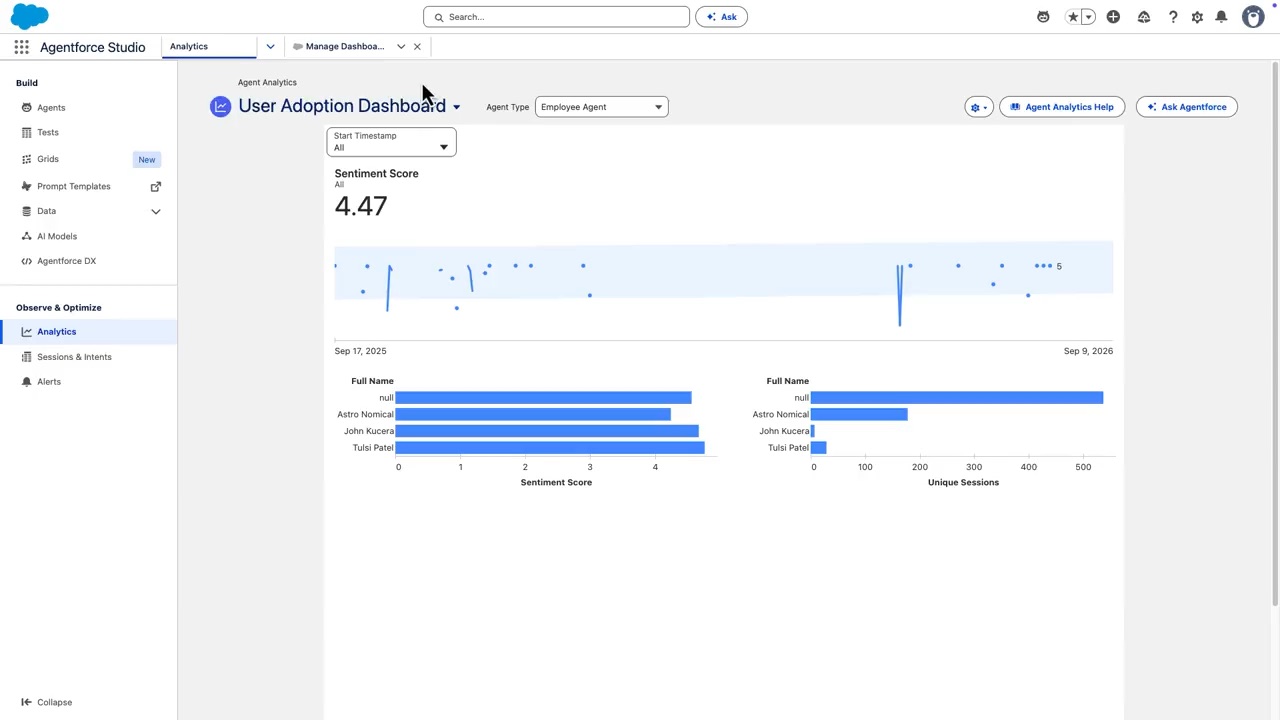The height and width of the screenshot is (720, 1280).
Task: Click the null unique sessions bar
Action: pyautogui.click(x=957, y=398)
